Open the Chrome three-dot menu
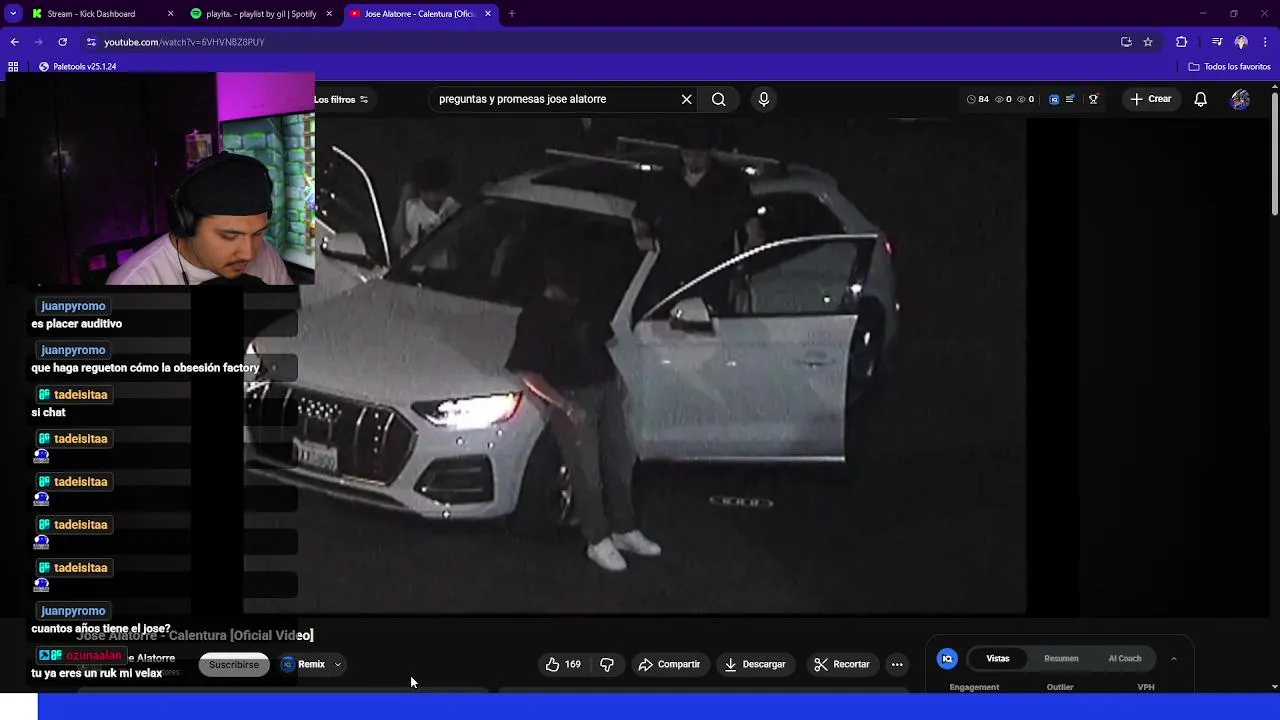Screen dimensions: 1280x720 1265,42
